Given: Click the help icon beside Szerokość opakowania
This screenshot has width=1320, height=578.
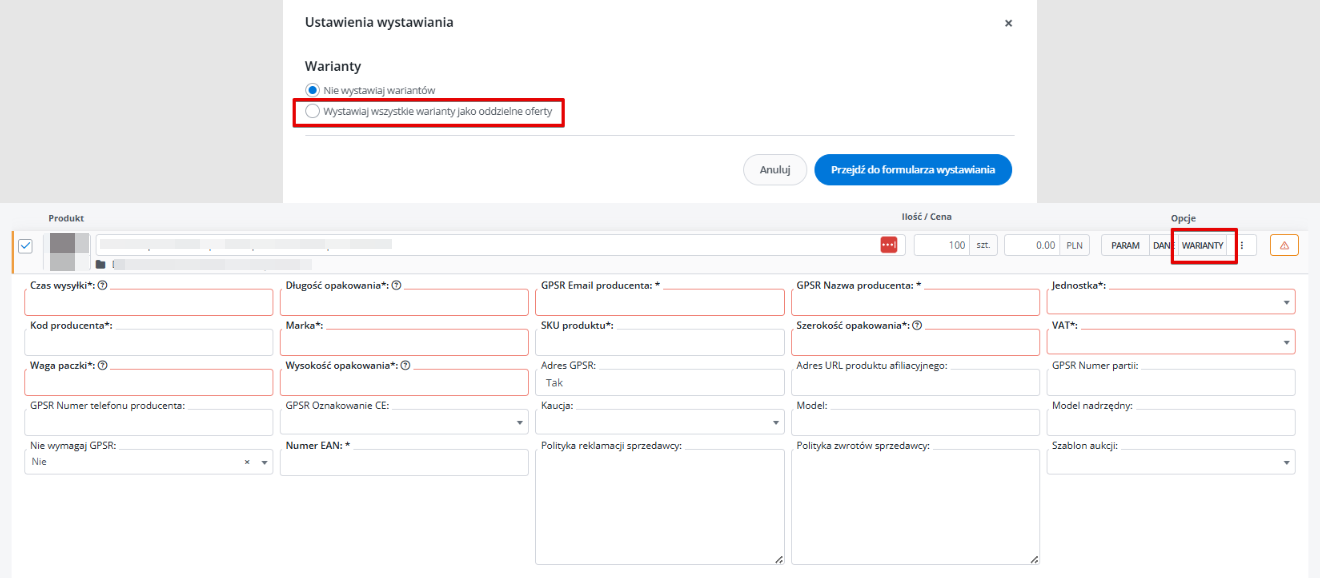Looking at the screenshot, I should 917,325.
